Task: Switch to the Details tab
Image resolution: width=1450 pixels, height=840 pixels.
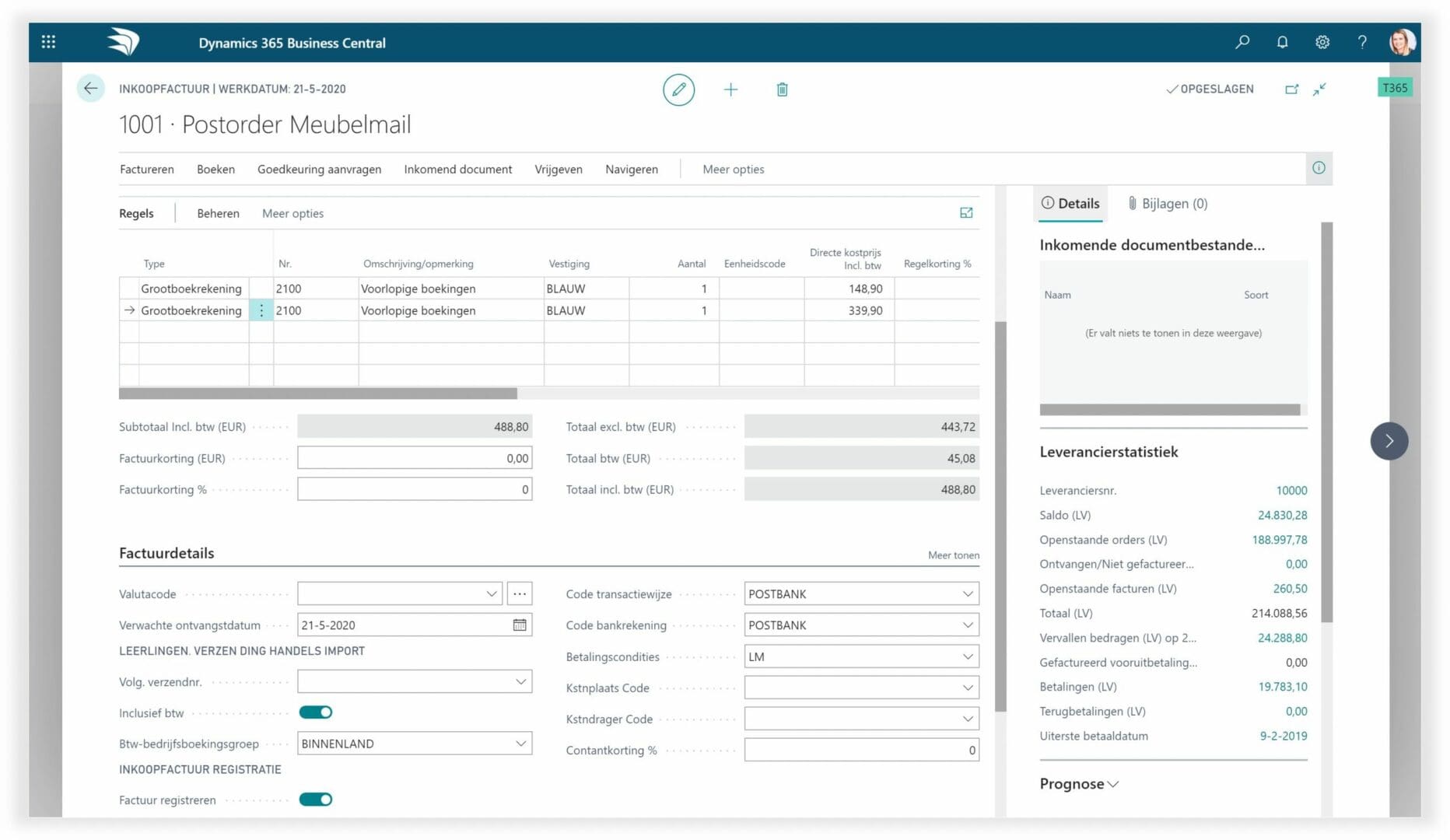Action: [1070, 204]
